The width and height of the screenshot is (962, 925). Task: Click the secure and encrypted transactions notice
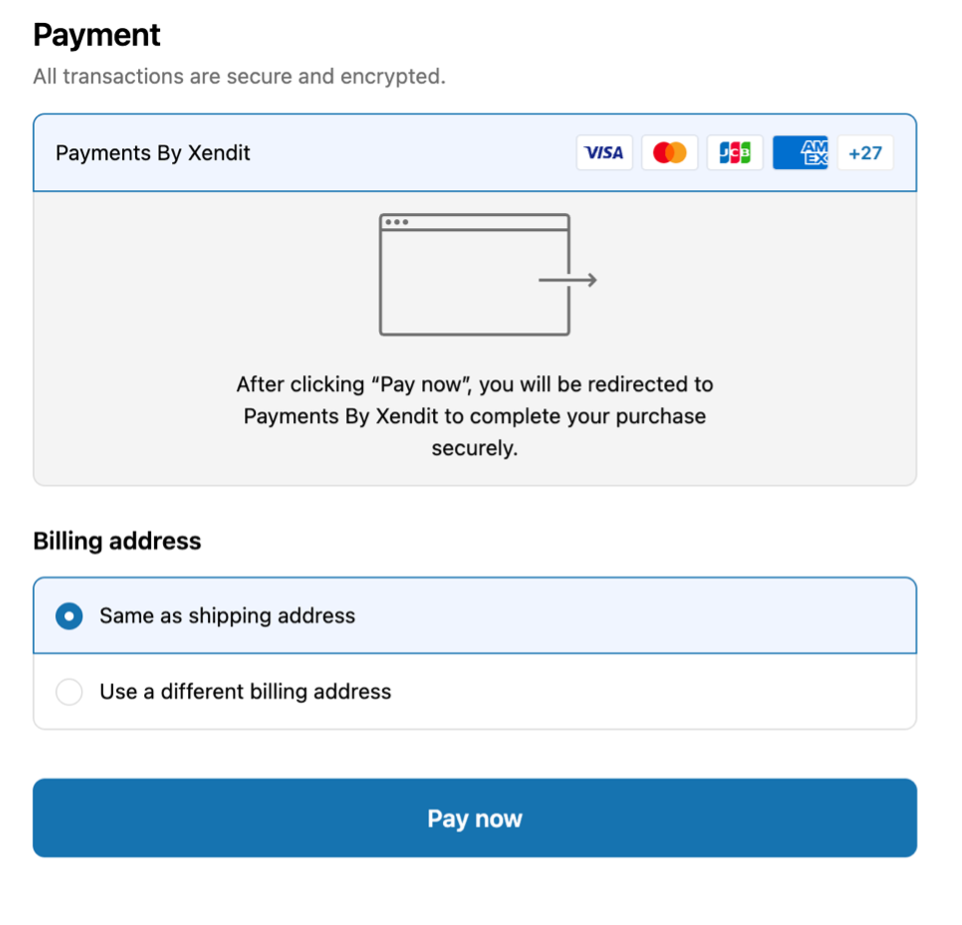coord(239,76)
